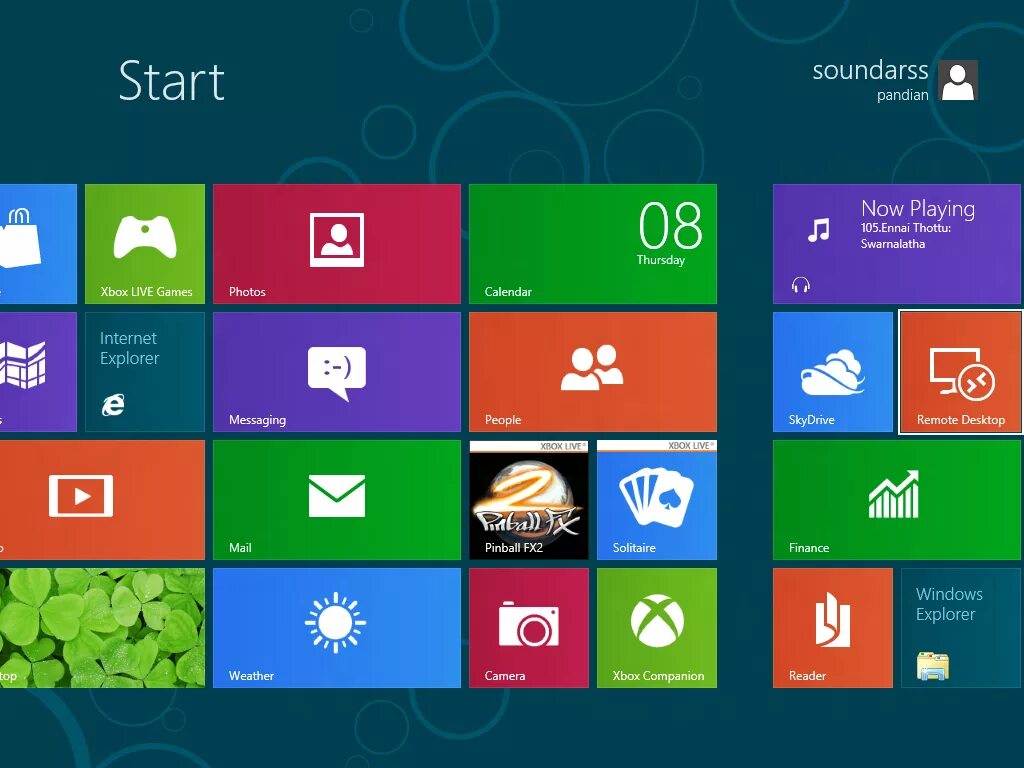Click the 'pandian' text under user name

(903, 95)
